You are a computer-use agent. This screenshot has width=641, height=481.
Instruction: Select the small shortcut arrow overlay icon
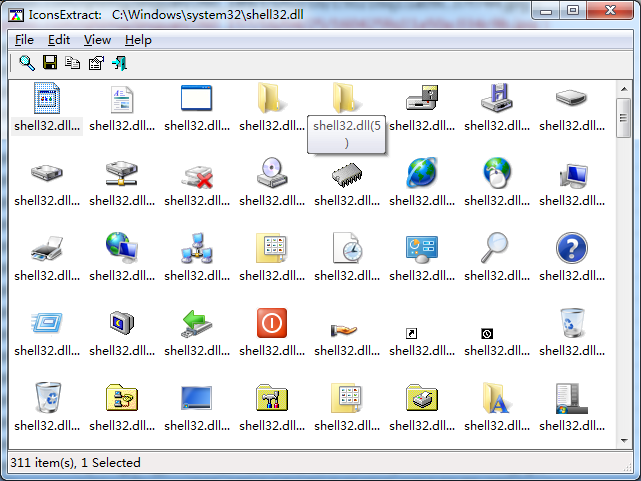[x=412, y=333]
